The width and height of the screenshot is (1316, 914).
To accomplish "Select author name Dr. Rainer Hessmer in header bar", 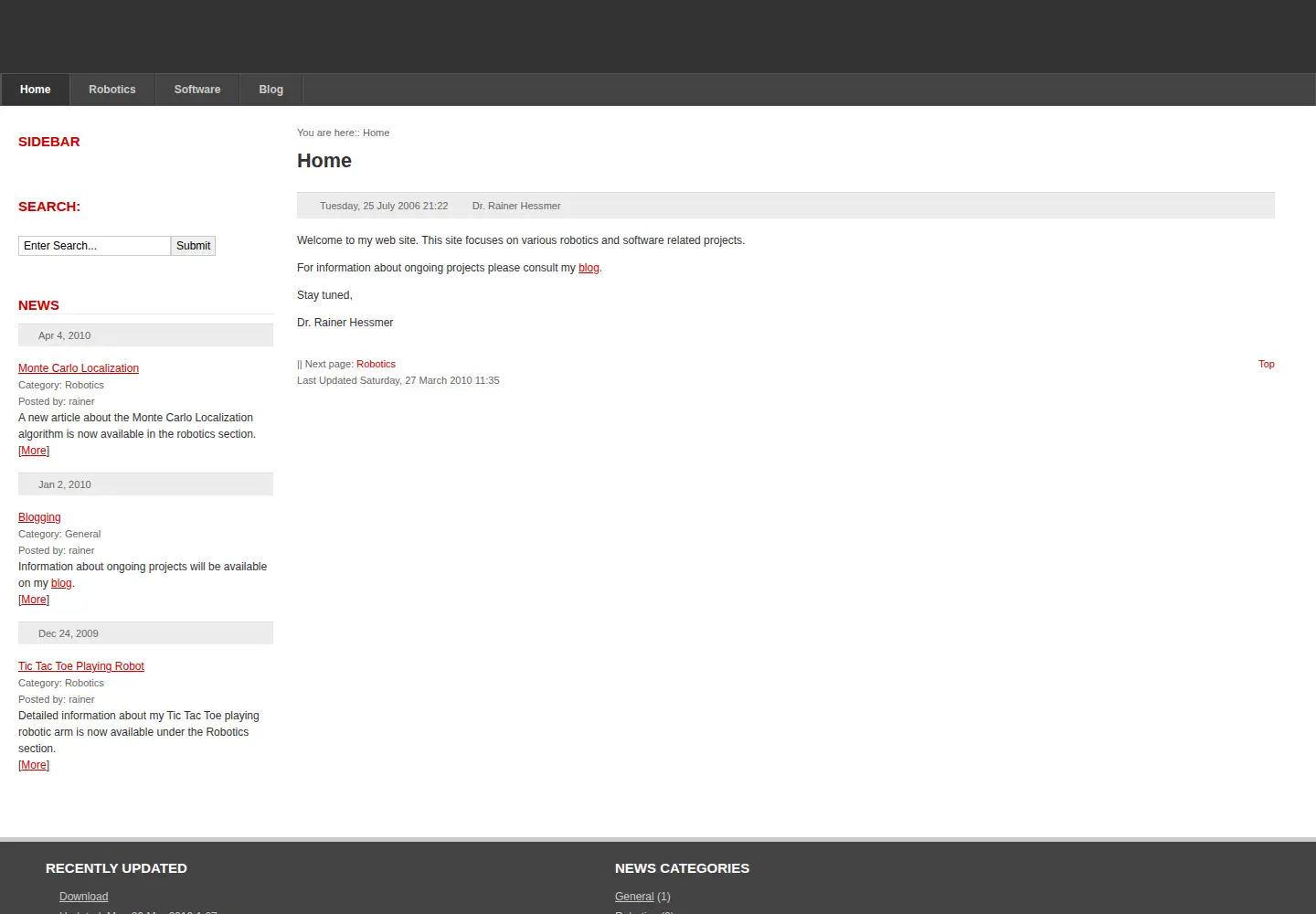I will [x=516, y=206].
